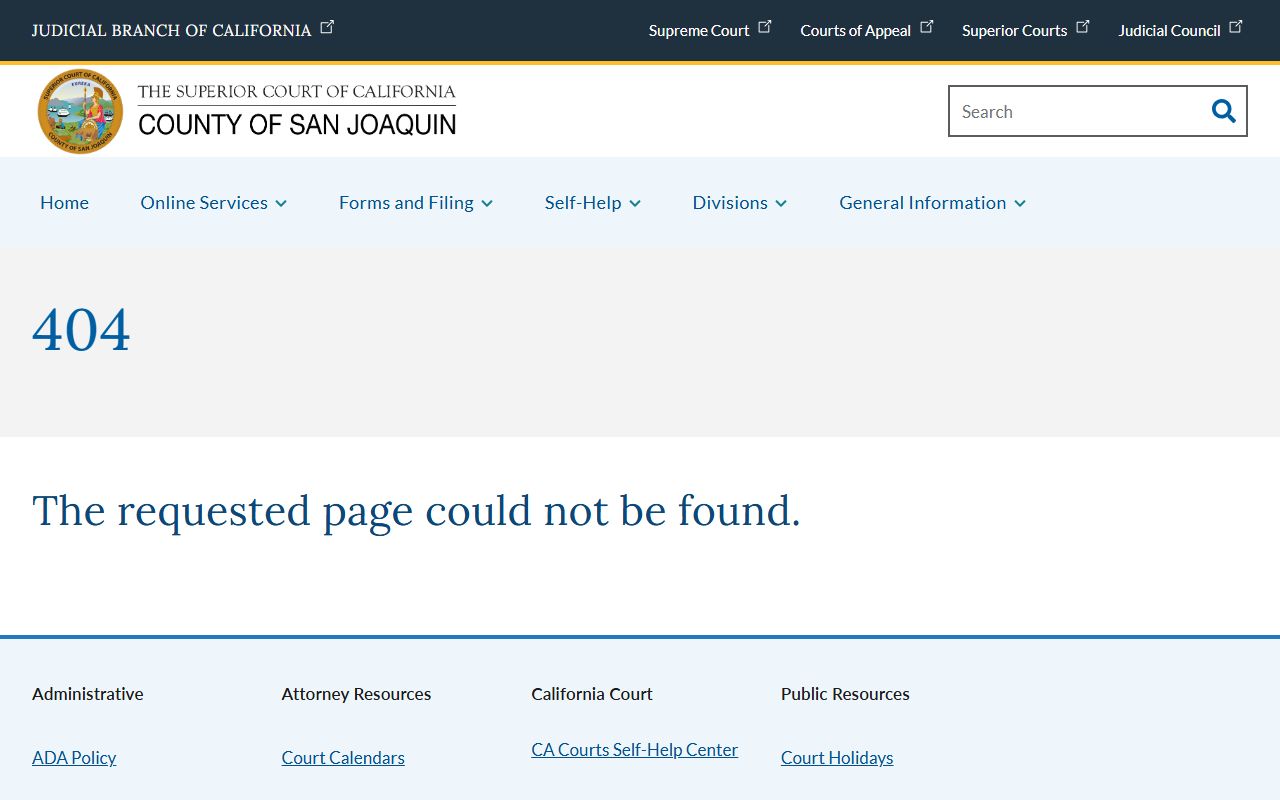Click the magnifying glass search icon
This screenshot has width=1280, height=800.
pos(1223,111)
